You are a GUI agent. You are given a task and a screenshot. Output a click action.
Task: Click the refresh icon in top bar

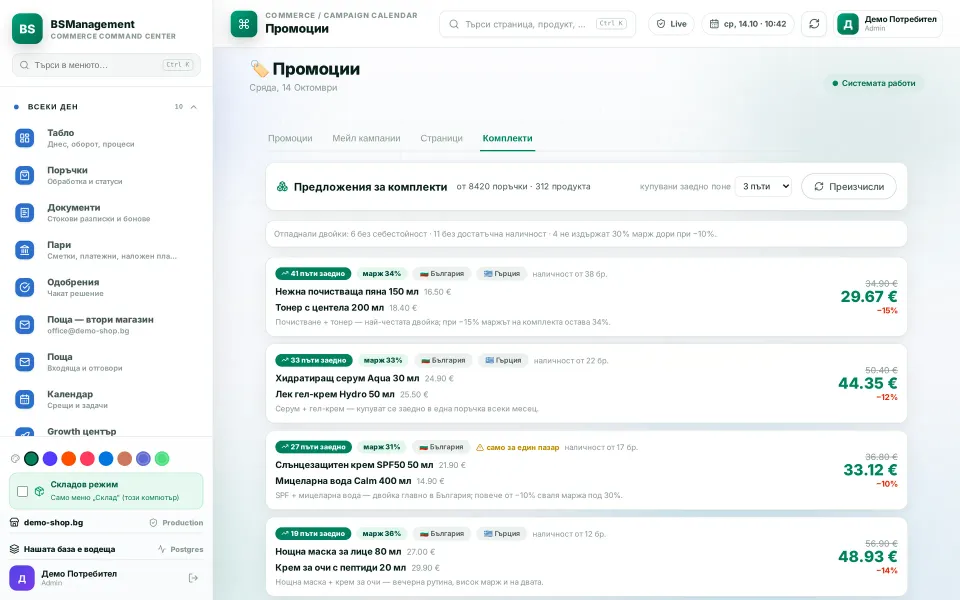[814, 24]
